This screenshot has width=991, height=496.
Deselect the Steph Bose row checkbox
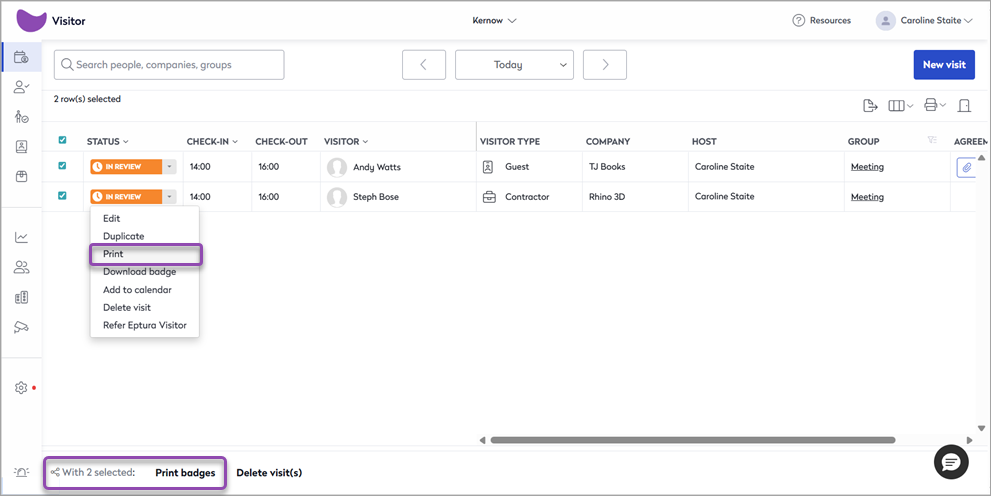click(x=62, y=196)
